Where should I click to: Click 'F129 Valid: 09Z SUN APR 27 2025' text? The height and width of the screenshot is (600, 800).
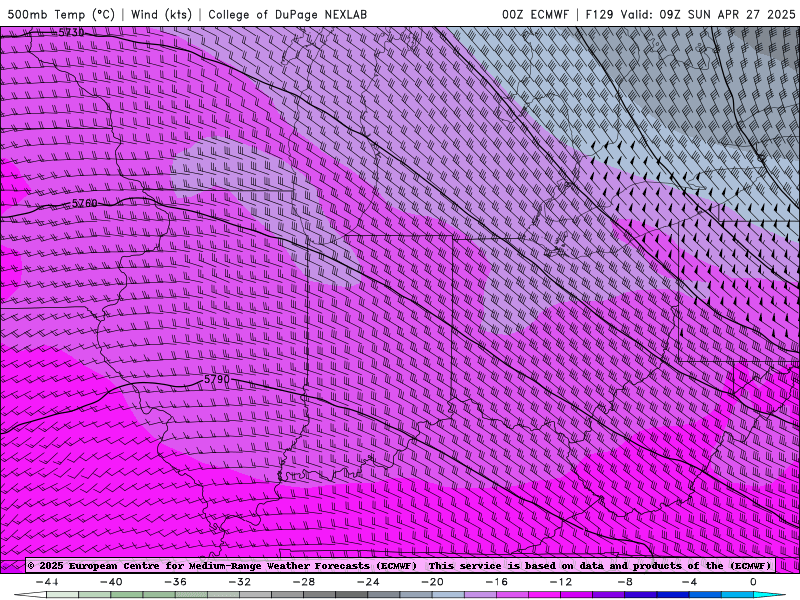690,14
